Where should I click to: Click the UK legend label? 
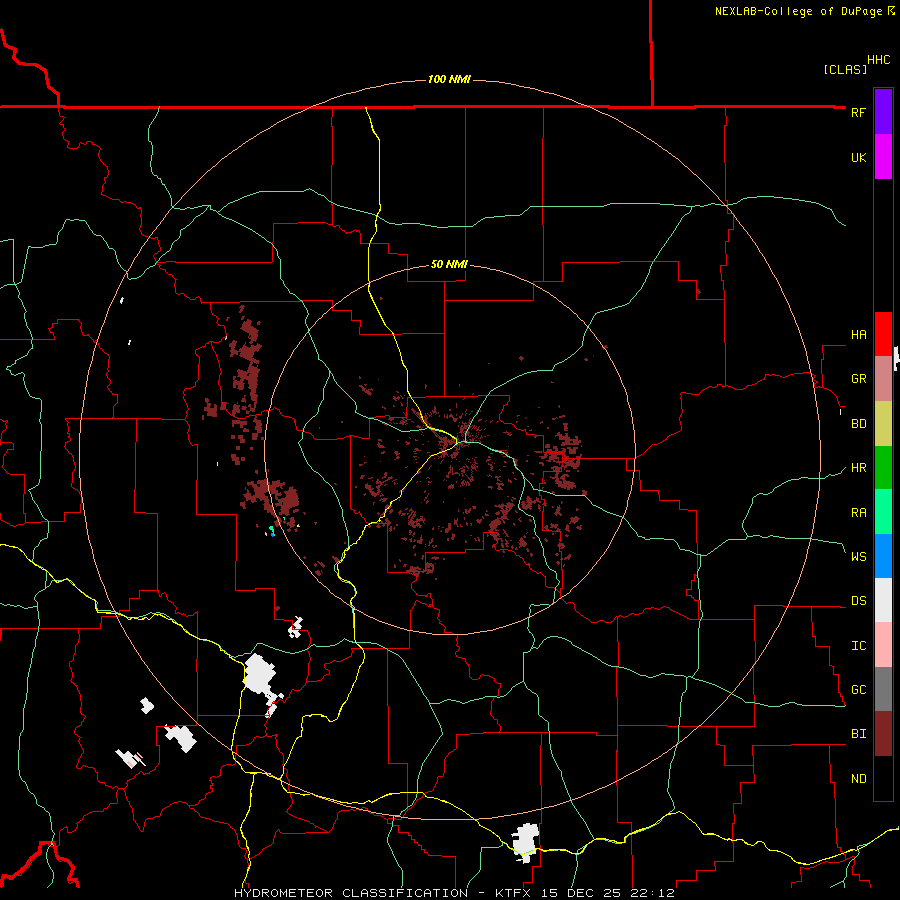pyautogui.click(x=858, y=157)
